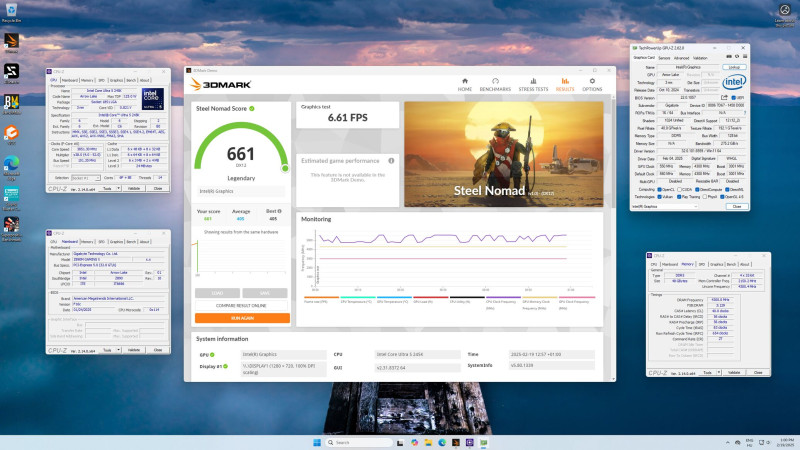Click COMPARE RESULT ONLINE button
The height and width of the screenshot is (450, 800).
[241, 305]
